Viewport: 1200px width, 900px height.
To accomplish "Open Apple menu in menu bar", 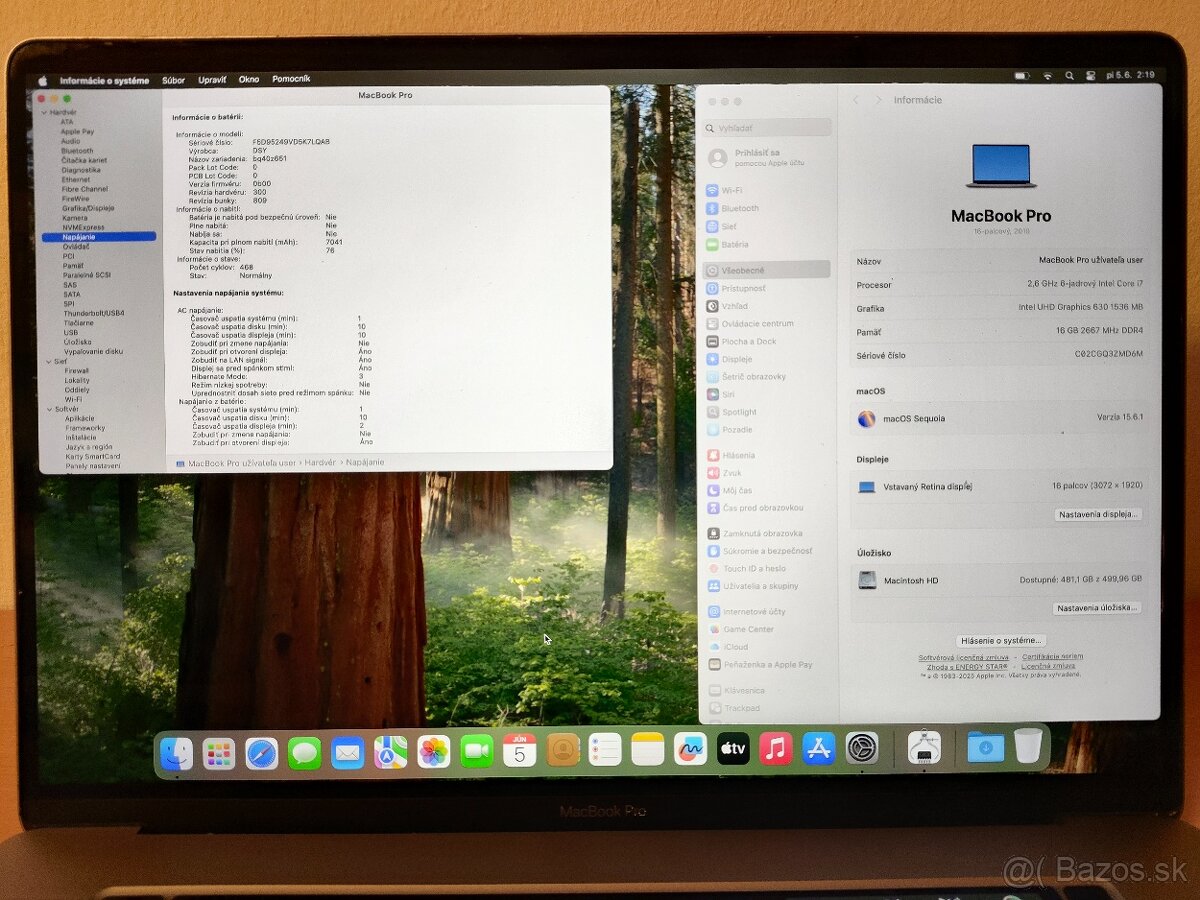I will click(x=43, y=80).
